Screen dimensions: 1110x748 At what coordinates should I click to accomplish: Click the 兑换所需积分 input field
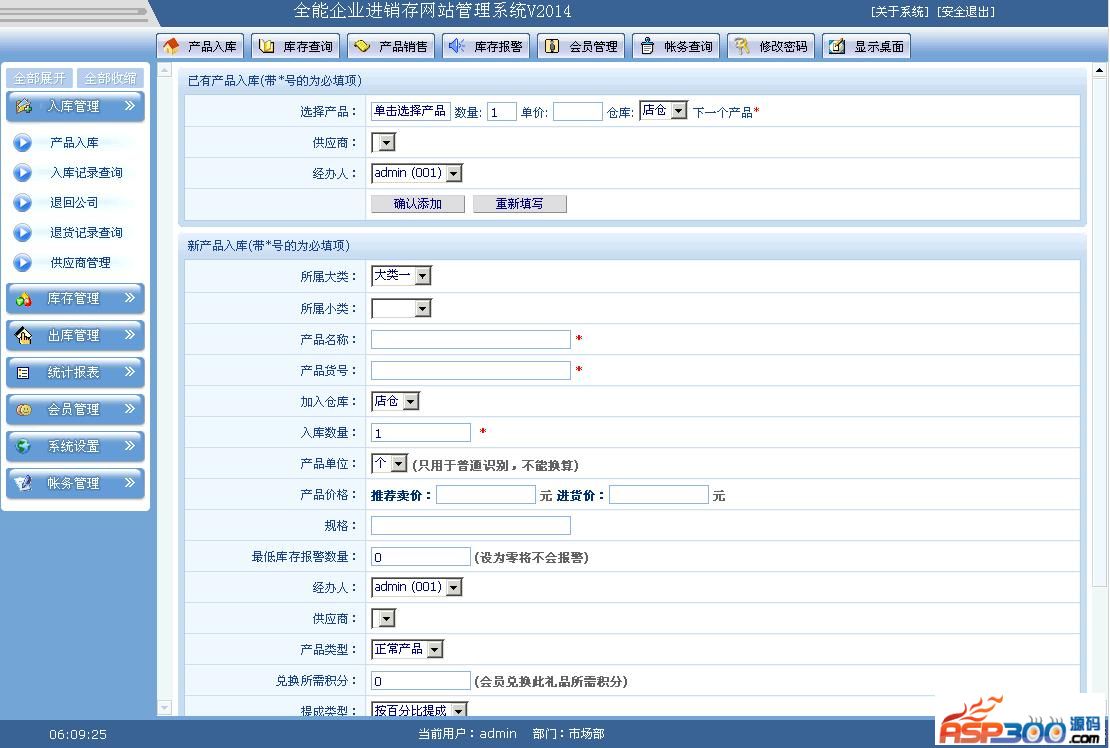pyautogui.click(x=420, y=681)
